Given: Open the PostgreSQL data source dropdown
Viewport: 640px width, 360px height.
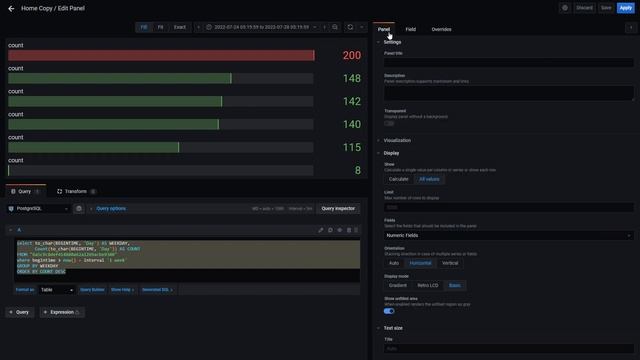Looking at the screenshot, I should 39,209.
